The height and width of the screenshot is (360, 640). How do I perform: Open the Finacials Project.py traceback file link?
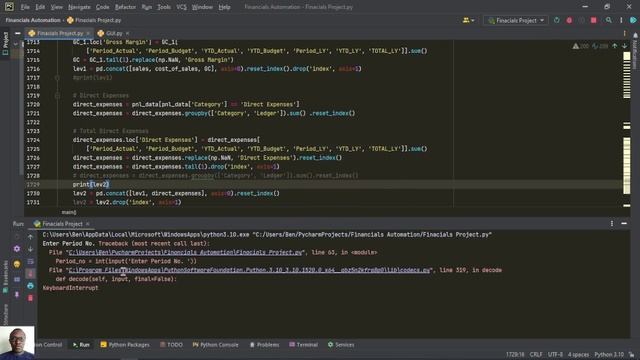pyautogui.click(x=186, y=252)
